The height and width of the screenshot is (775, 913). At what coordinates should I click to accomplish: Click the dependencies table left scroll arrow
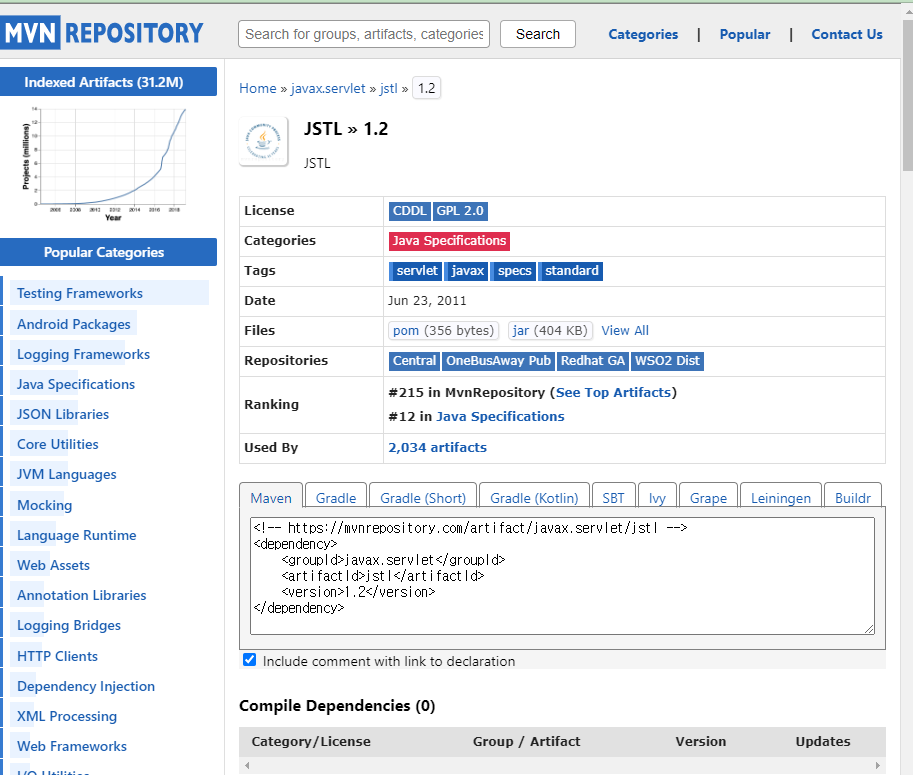(247, 766)
